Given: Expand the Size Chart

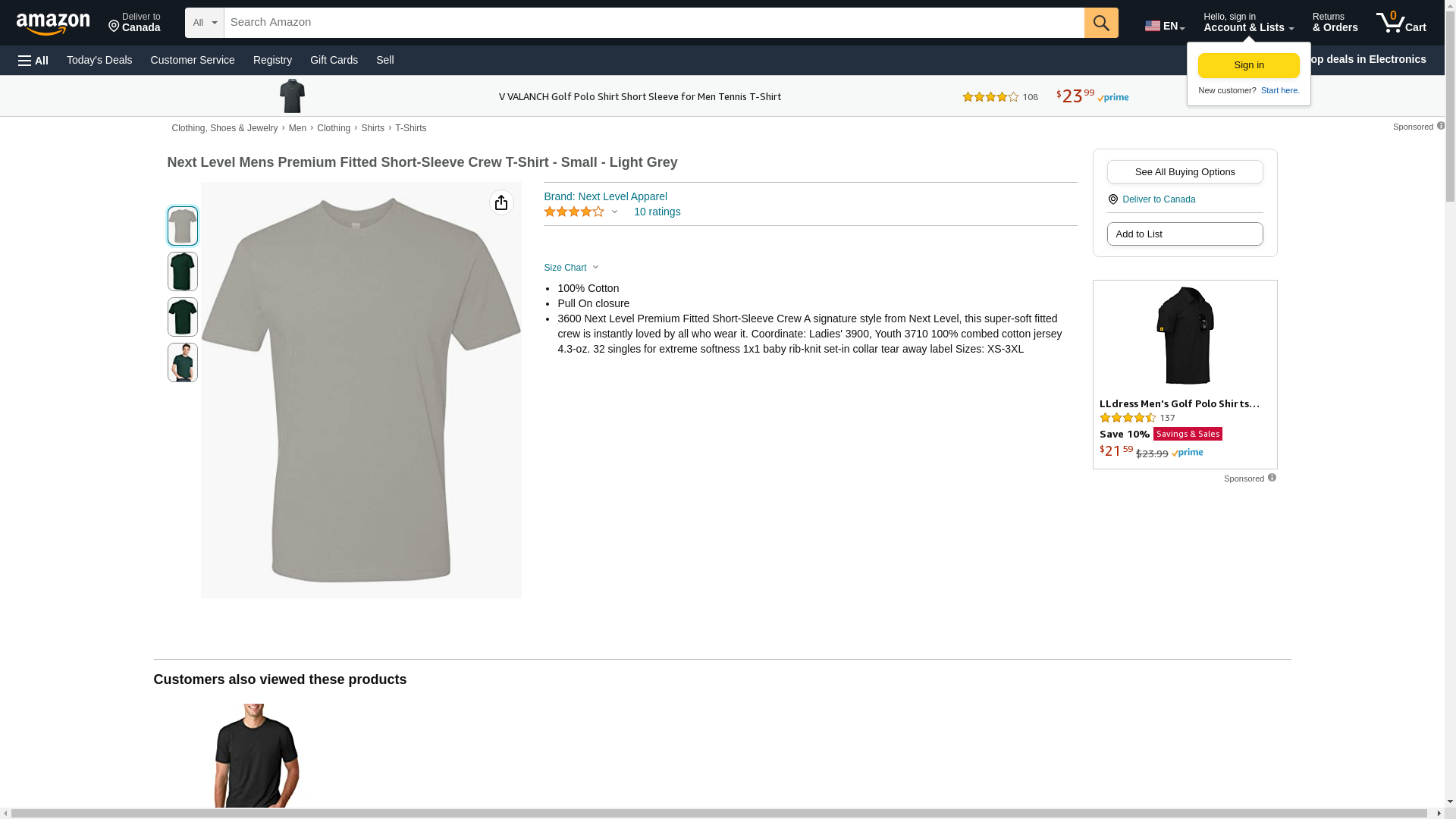Looking at the screenshot, I should click(571, 268).
